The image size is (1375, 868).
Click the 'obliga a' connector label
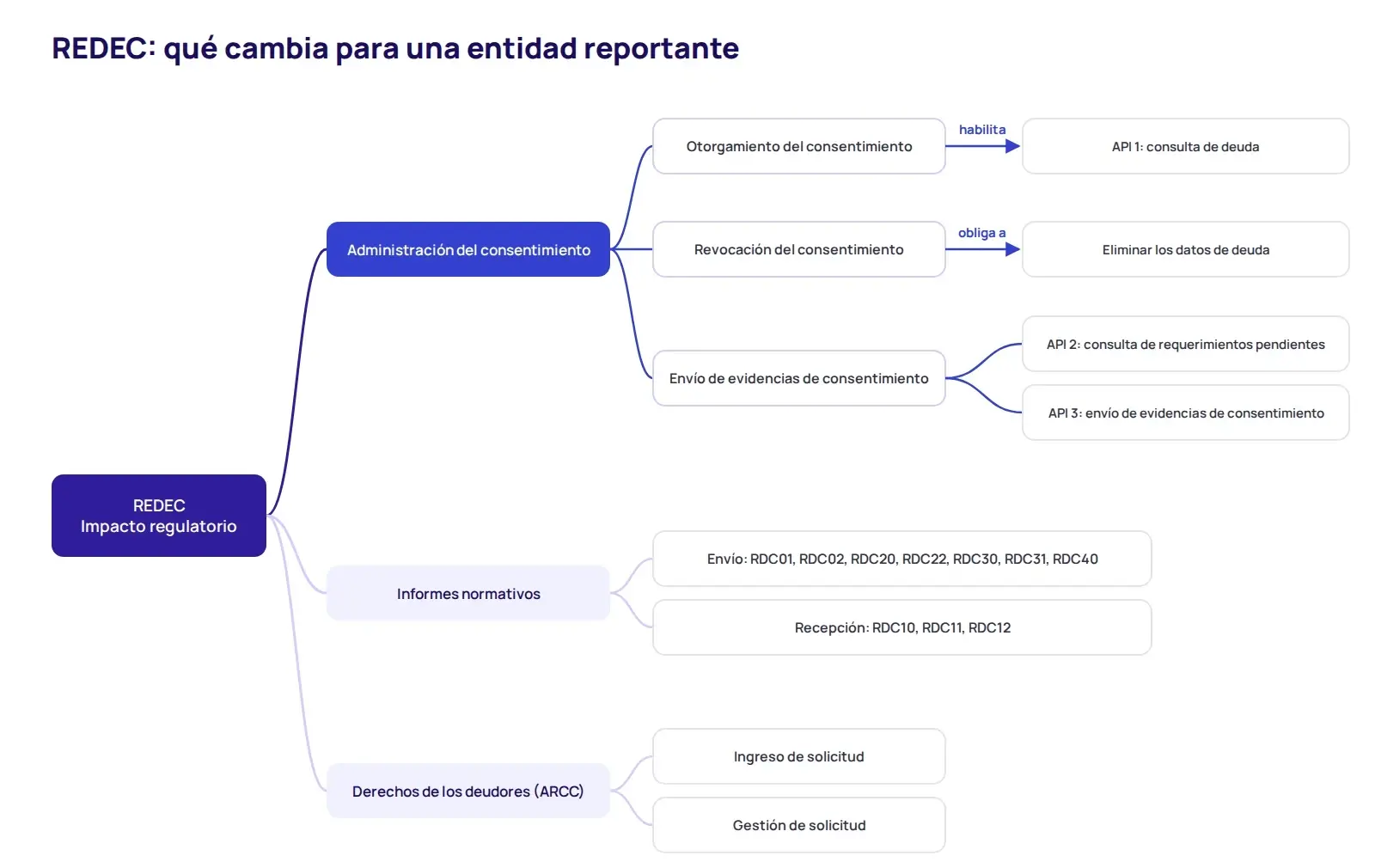point(982,233)
